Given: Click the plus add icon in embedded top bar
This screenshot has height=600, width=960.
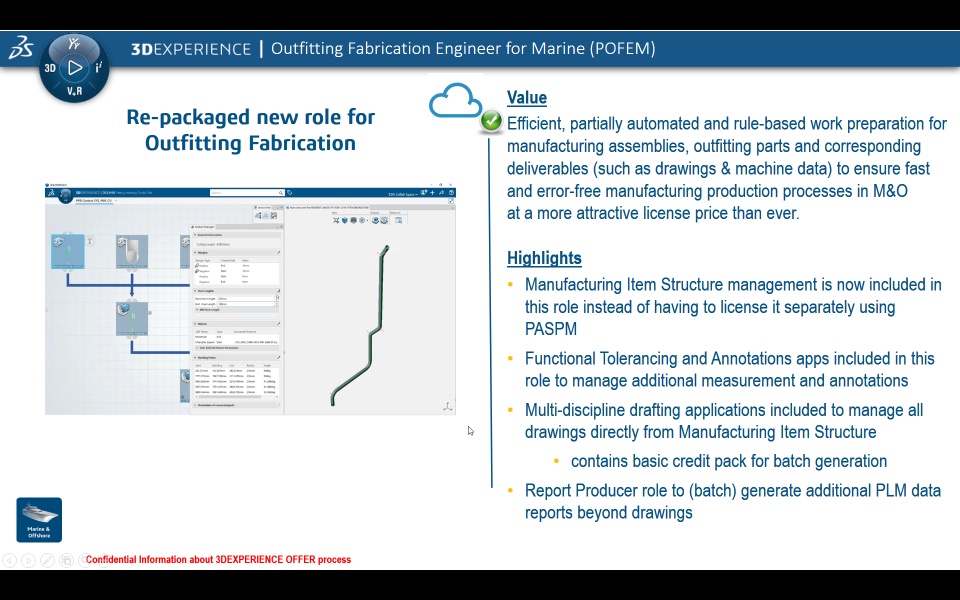Looking at the screenshot, I should [432, 193].
